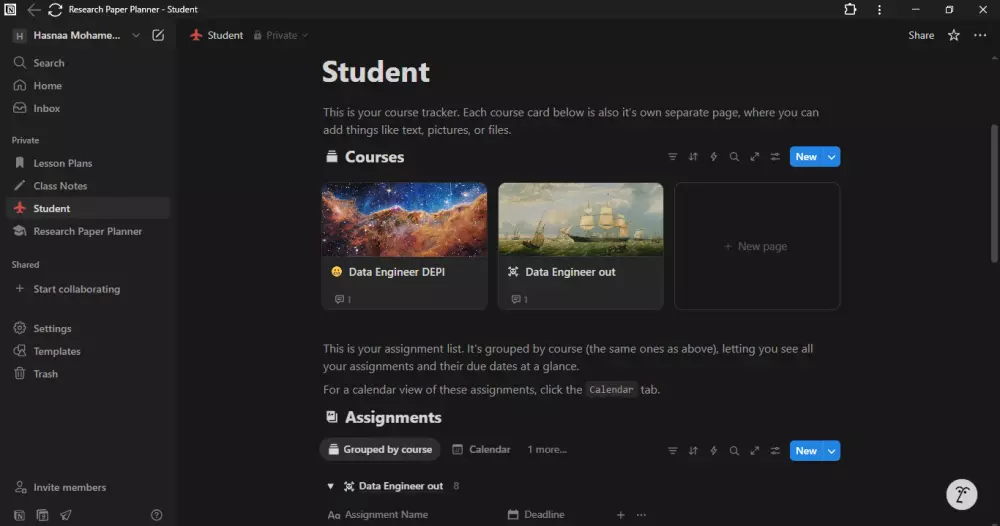Viewport: 1000px width, 526px height.
Task: Click the Student breadcrumb
Action: [x=216, y=35]
